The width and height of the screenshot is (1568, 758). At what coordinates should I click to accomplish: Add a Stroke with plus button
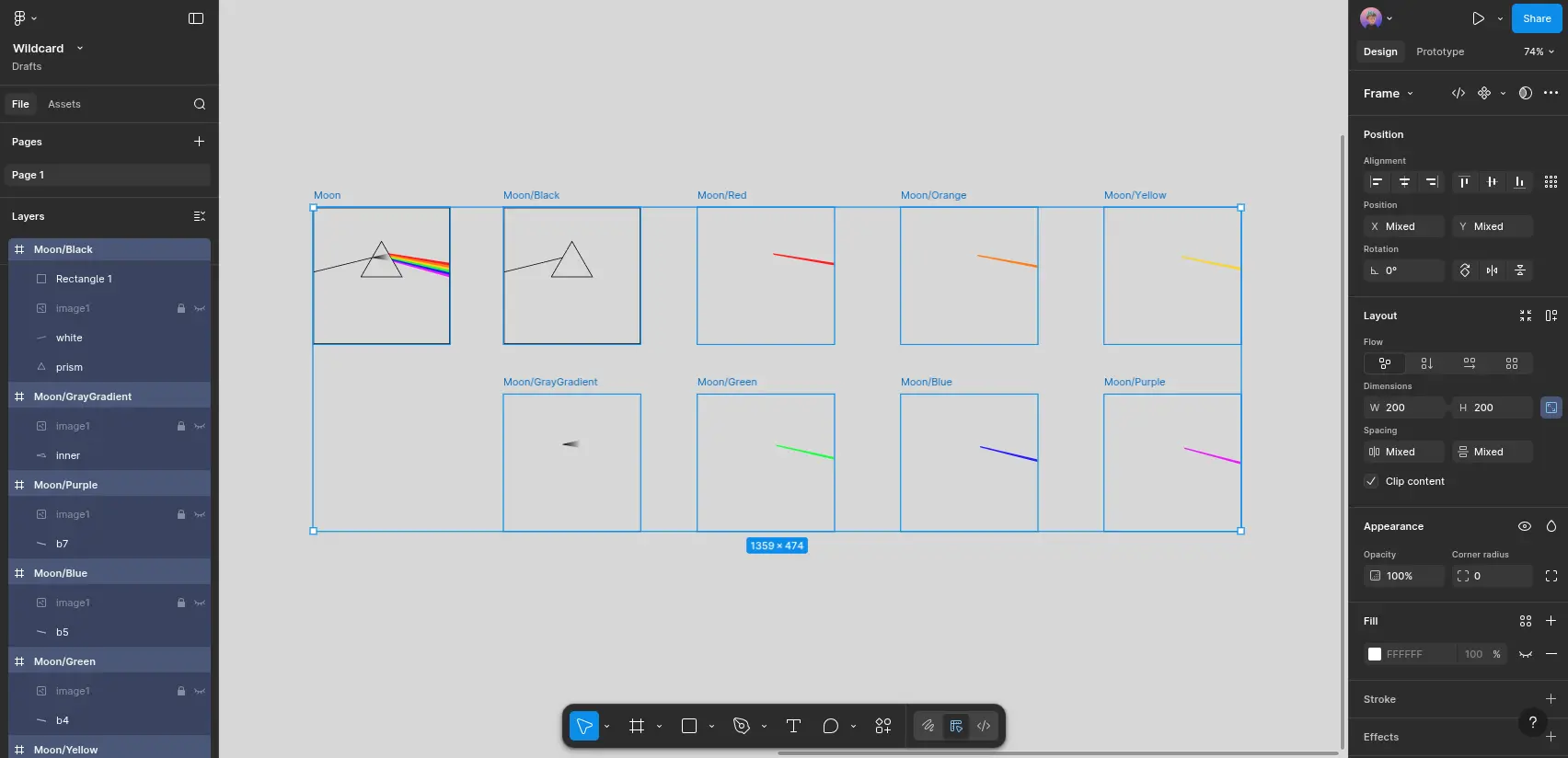click(1551, 699)
